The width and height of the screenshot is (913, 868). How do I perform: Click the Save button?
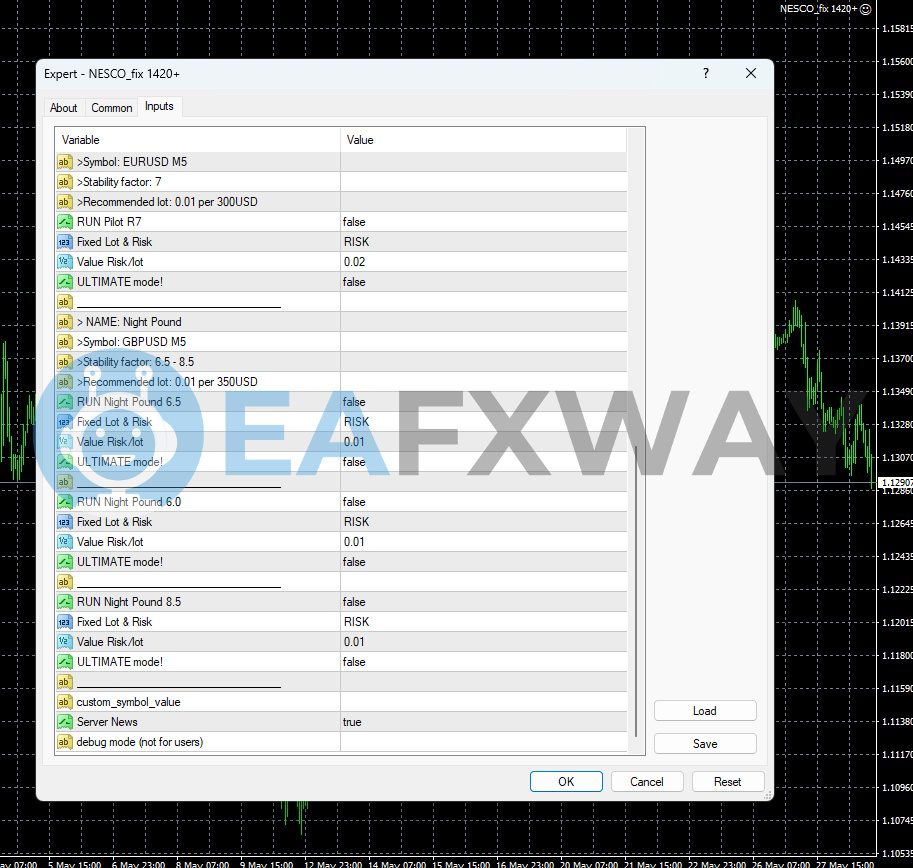pos(705,744)
